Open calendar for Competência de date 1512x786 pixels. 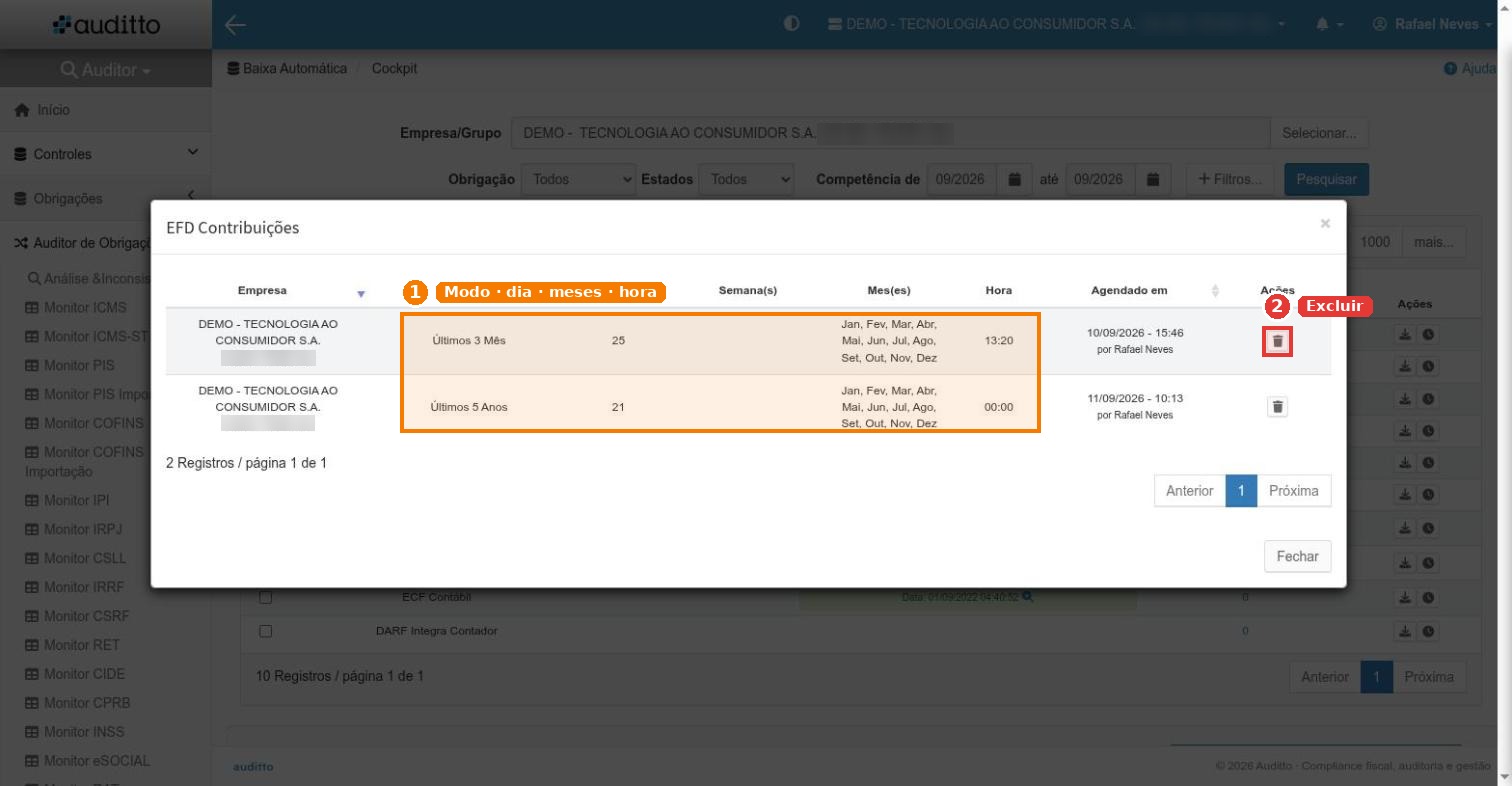pos(1014,179)
